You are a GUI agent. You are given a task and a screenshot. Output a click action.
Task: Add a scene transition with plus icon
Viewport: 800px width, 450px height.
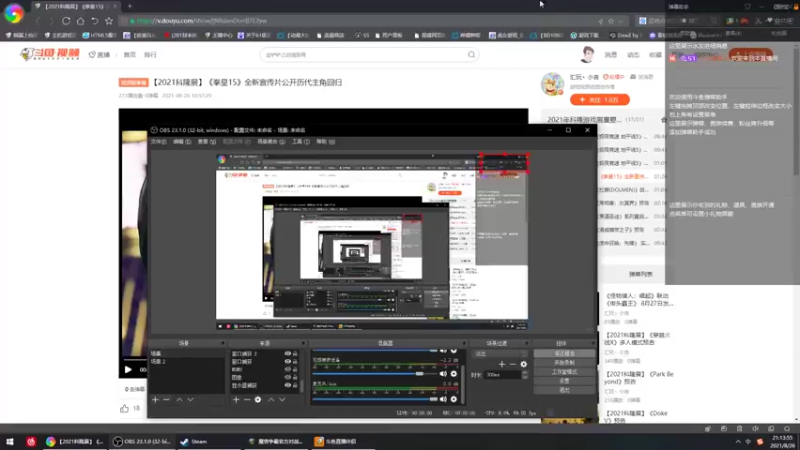tap(502, 364)
